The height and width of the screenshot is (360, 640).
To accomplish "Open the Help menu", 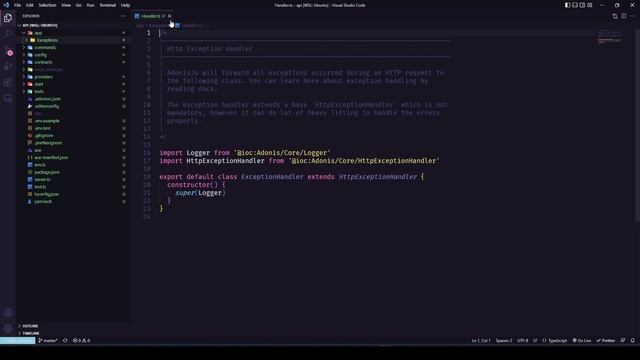I will tap(125, 5).
